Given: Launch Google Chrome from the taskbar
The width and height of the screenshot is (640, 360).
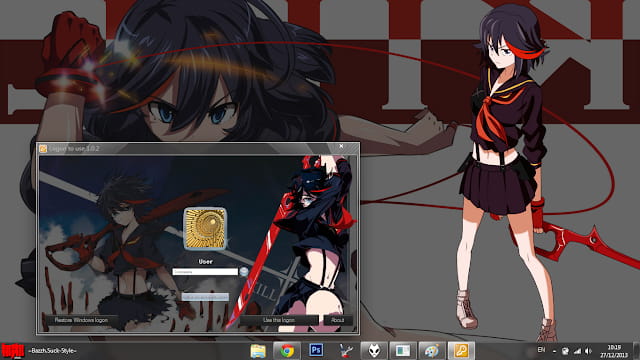Looking at the screenshot, I should tap(287, 351).
